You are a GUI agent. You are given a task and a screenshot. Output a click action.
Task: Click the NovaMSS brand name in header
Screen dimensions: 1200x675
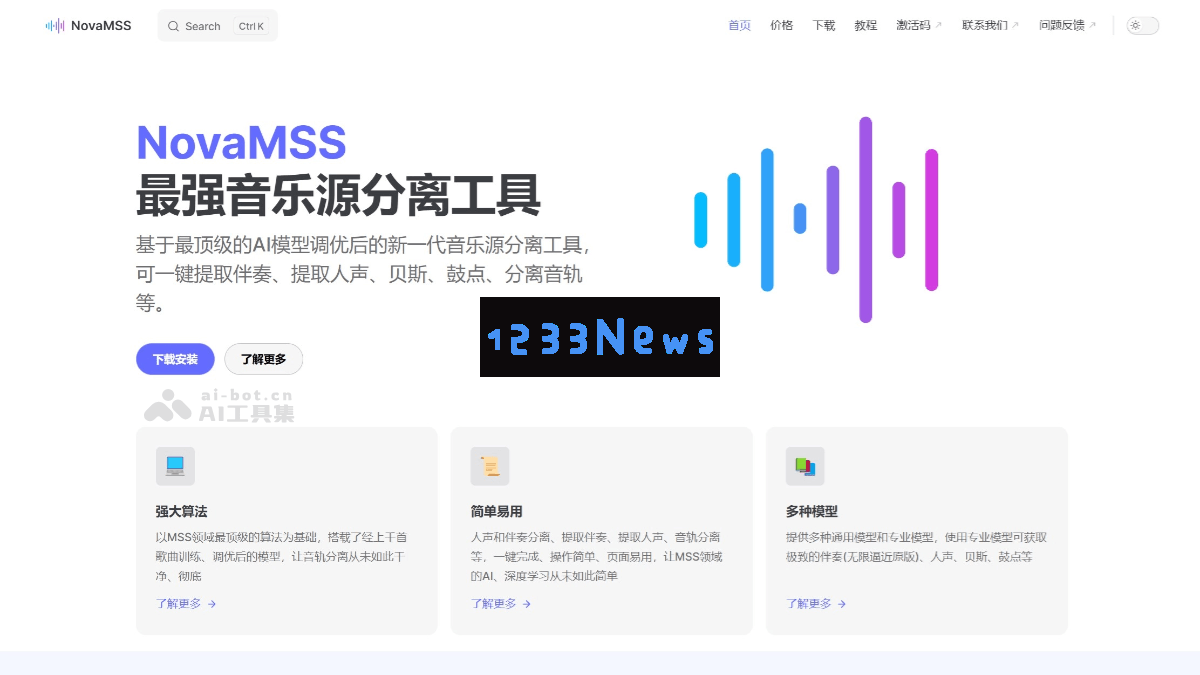[x=101, y=26]
